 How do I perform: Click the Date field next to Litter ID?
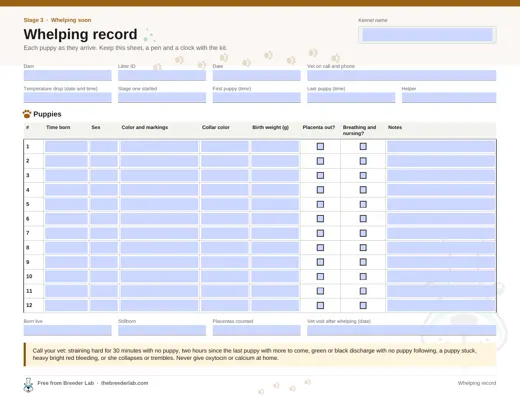(x=257, y=75)
